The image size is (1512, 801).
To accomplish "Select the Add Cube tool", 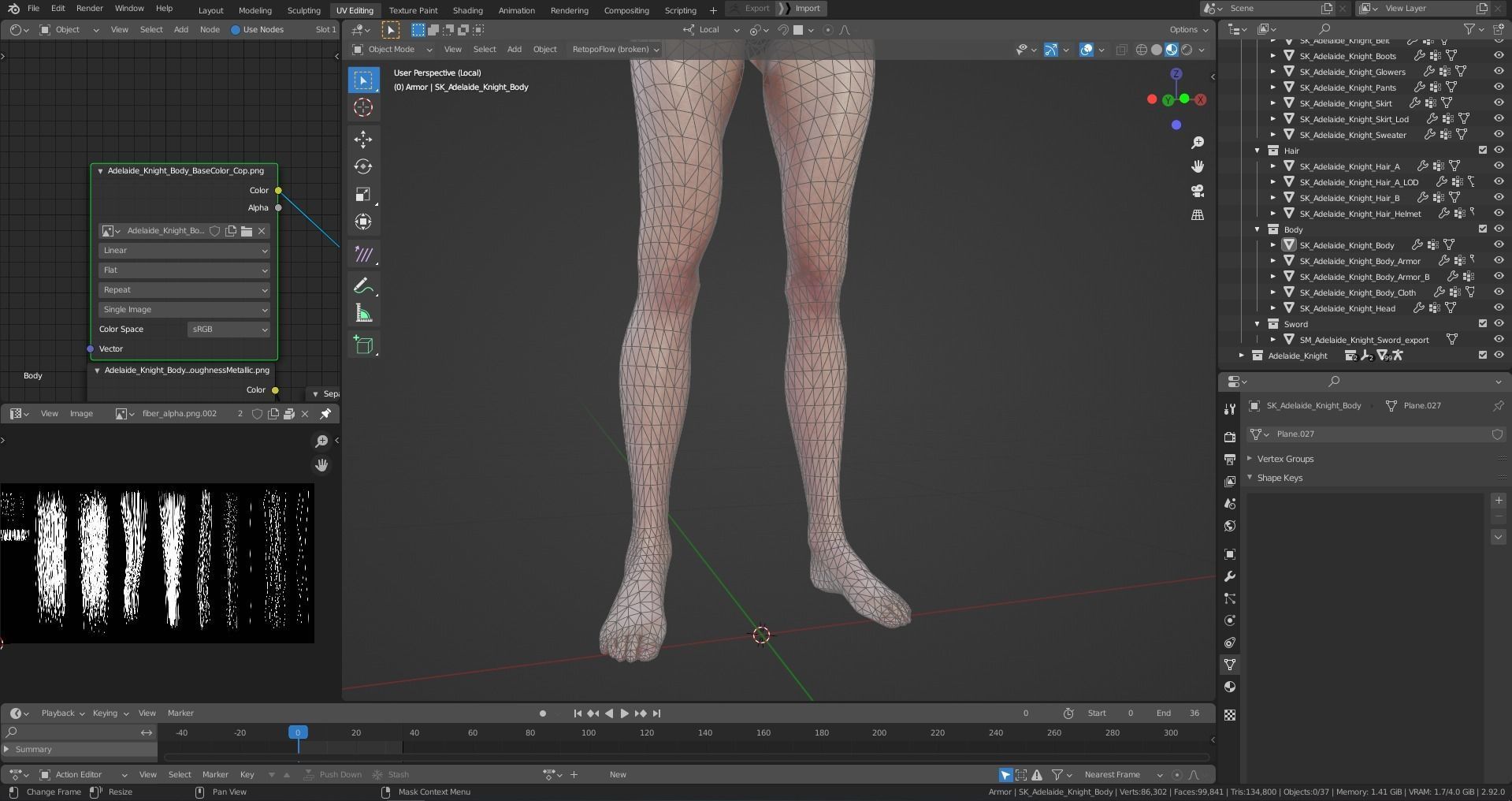I will tap(363, 345).
